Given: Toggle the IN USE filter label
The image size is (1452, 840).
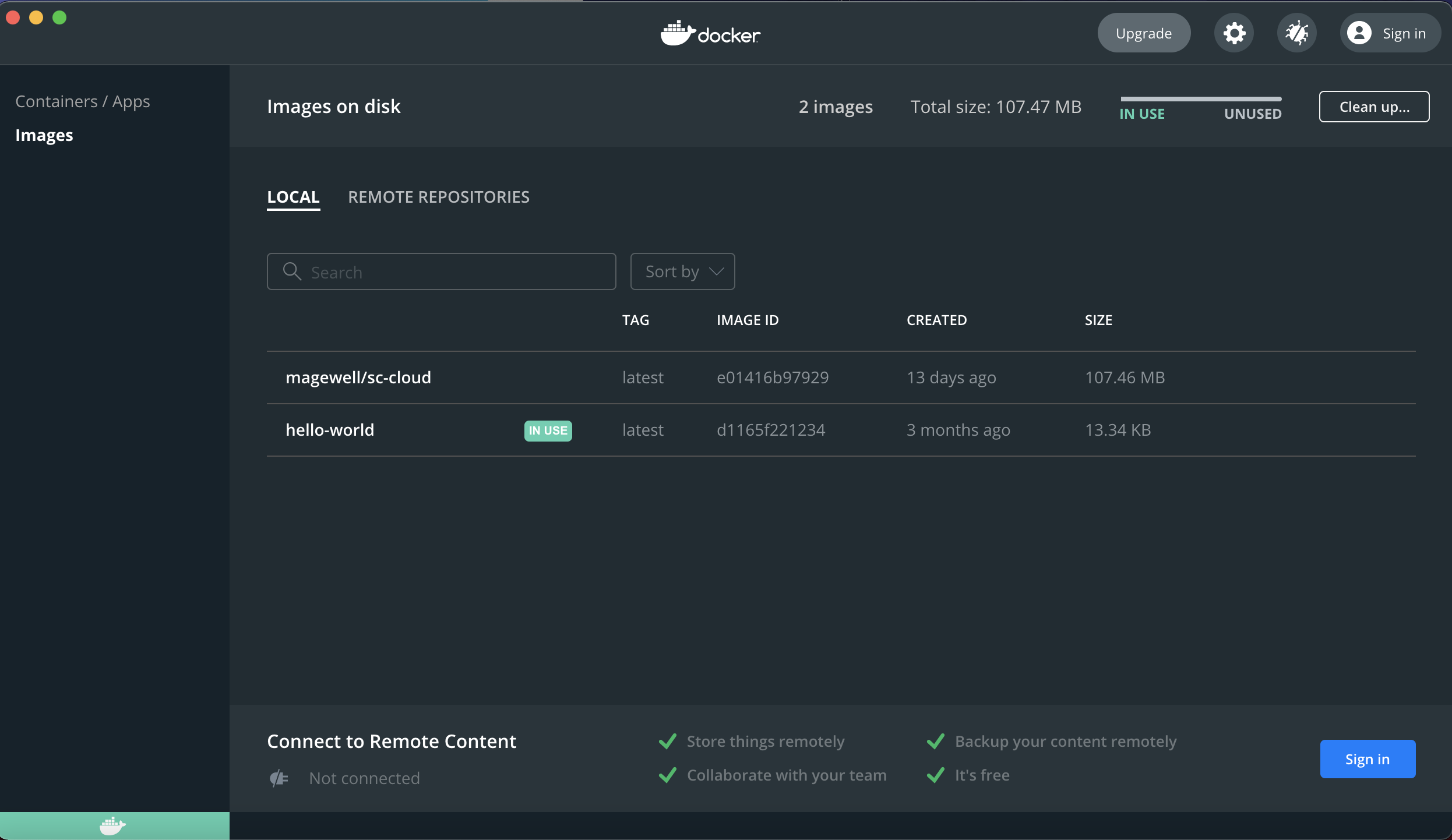Looking at the screenshot, I should 1141,114.
